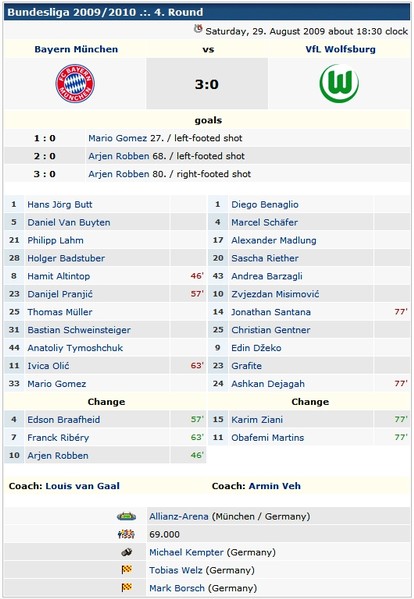Click the stadium icon next to Allianz-Arena
The image size is (414, 599).
[x=126, y=516]
